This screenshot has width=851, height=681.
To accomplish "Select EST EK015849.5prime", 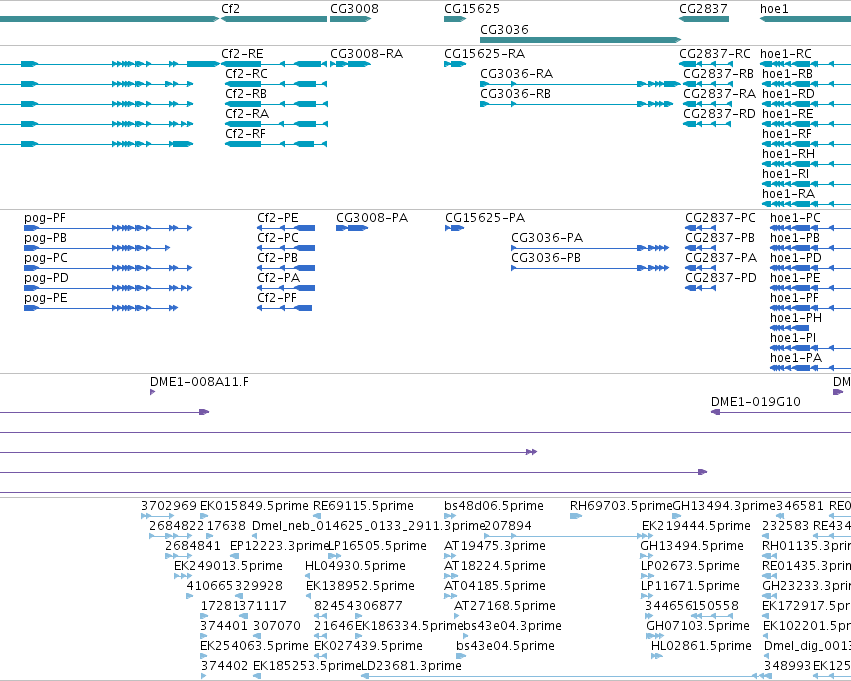I will (254, 506).
